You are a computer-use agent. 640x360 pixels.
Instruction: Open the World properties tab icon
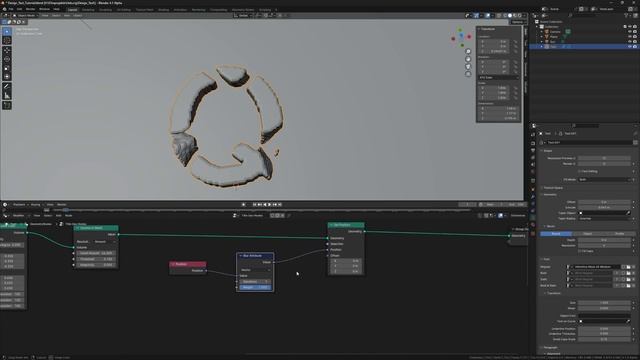(x=533, y=172)
